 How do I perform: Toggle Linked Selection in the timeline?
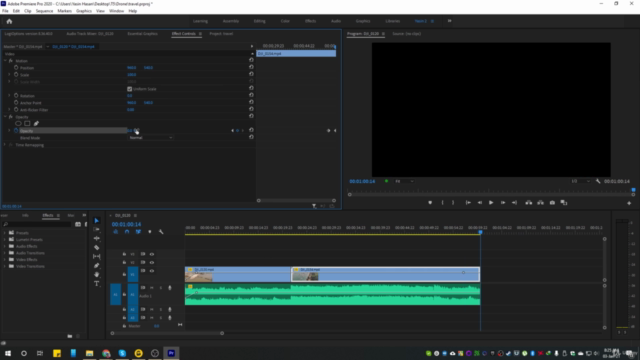point(138,232)
